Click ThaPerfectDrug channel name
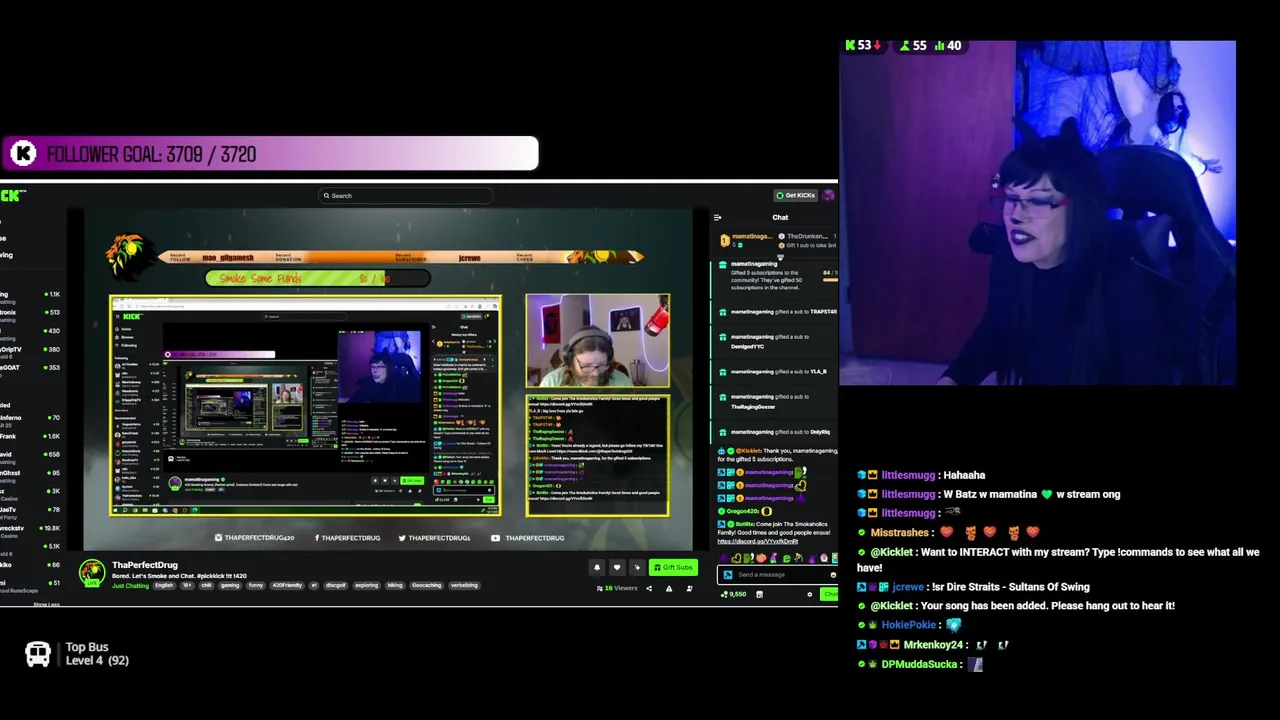This screenshot has height=720, width=1280. point(145,565)
